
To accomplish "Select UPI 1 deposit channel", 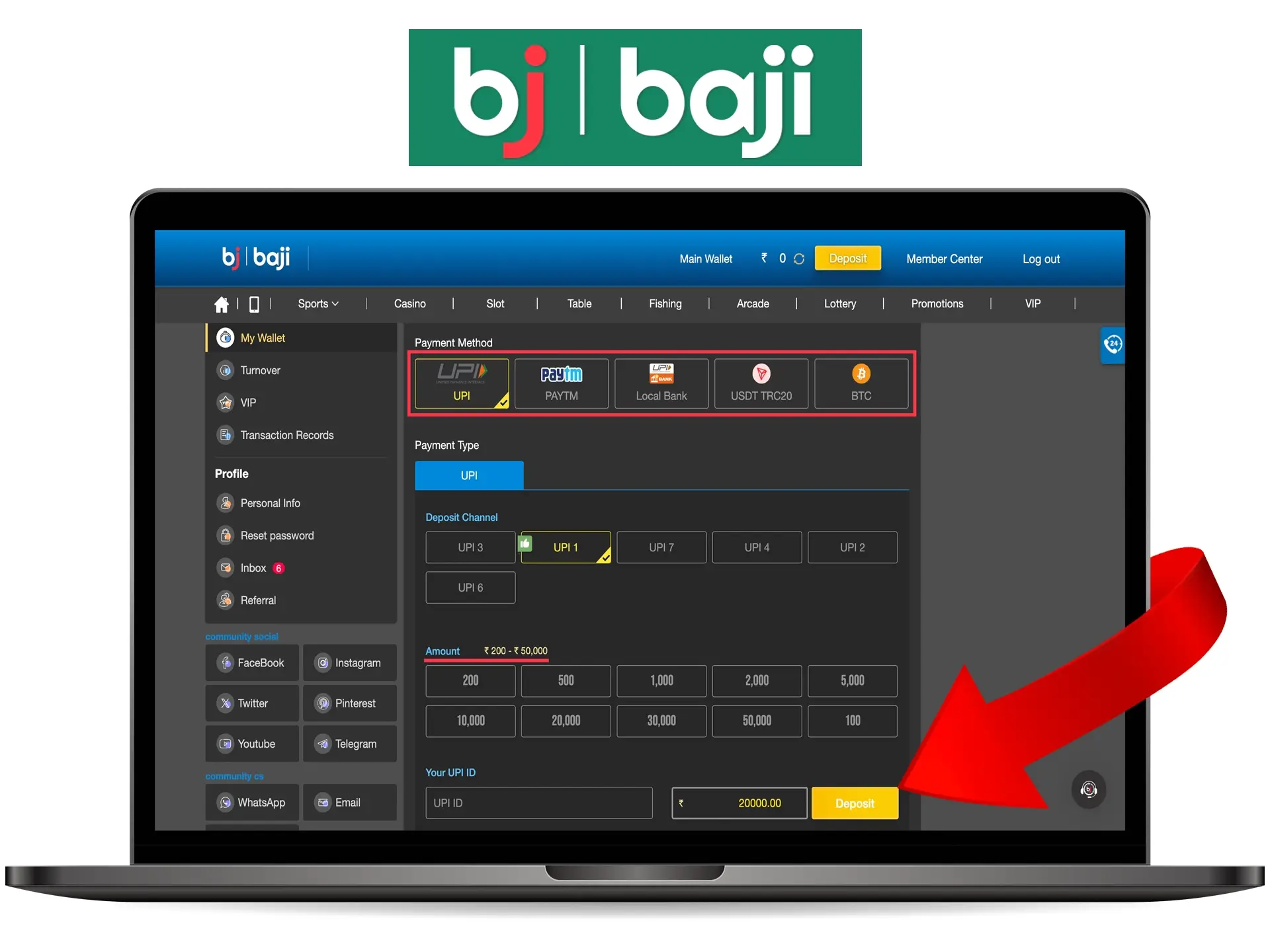I will tap(565, 547).
